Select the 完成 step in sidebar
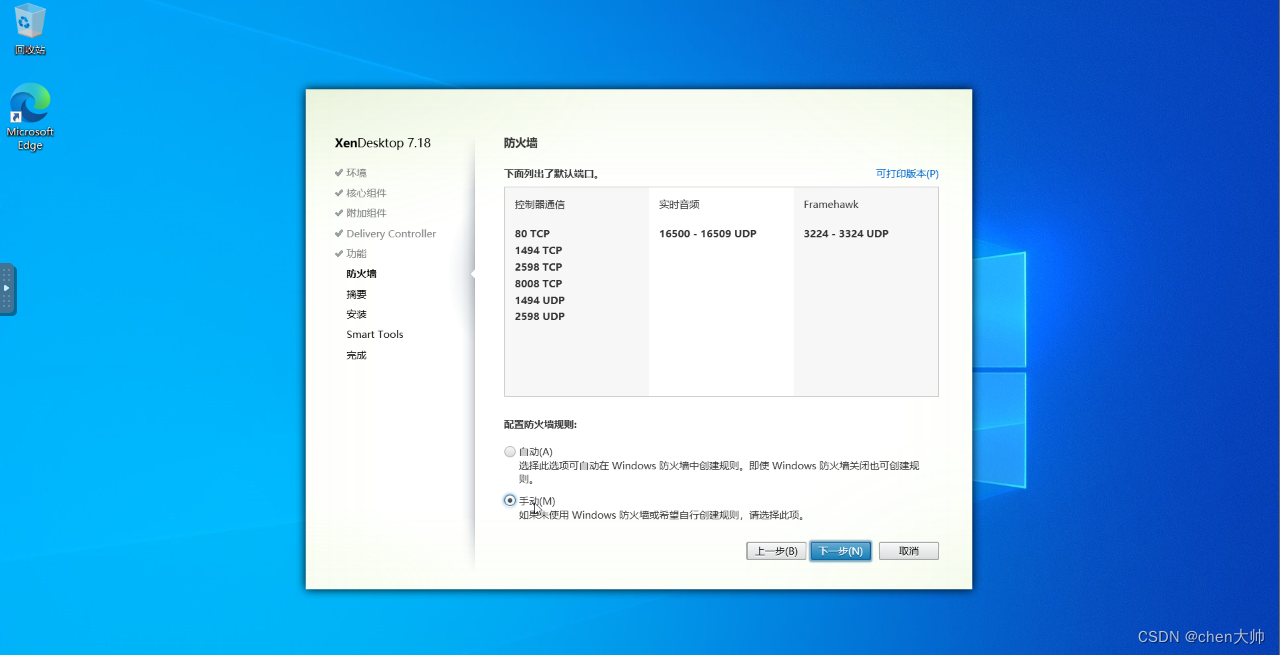Viewport: 1280px width, 655px height. tap(356, 356)
